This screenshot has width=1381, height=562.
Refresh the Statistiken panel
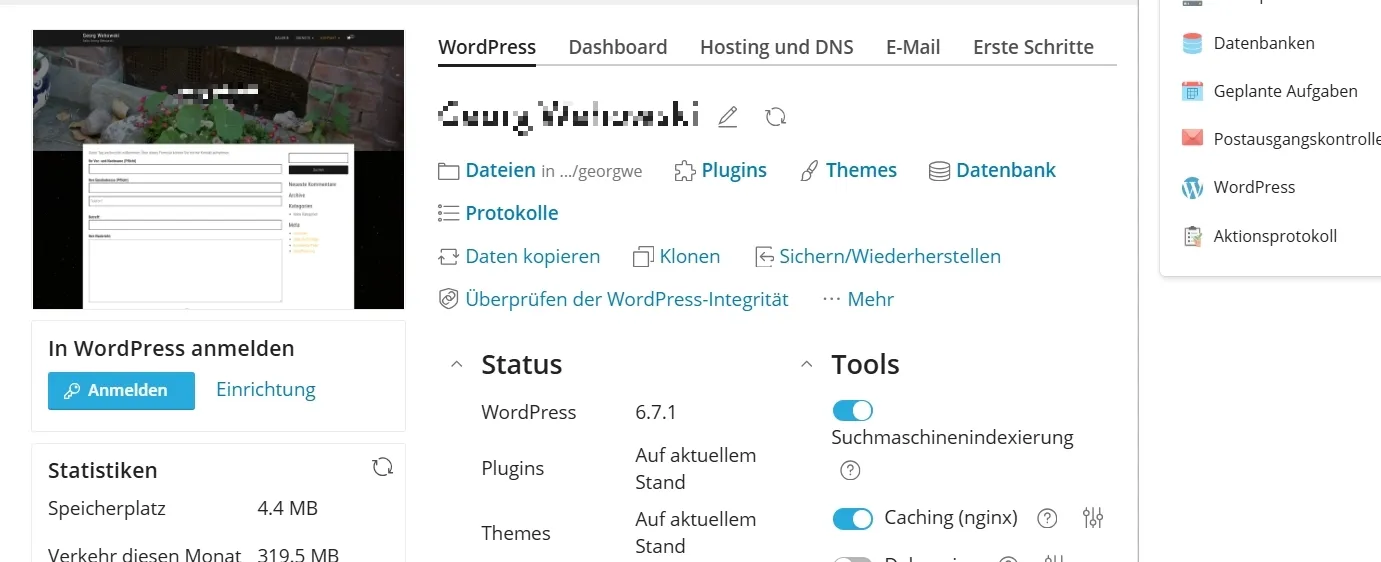click(382, 467)
